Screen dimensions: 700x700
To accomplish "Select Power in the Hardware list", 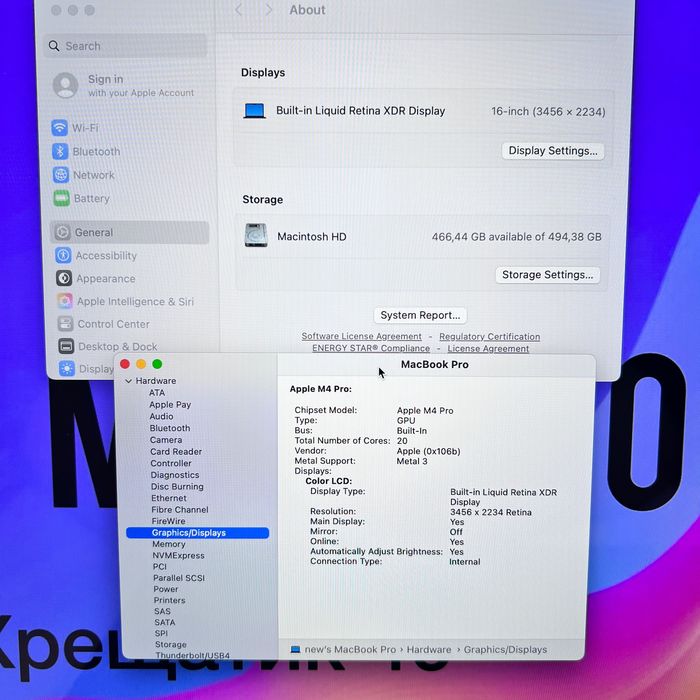I will click(x=166, y=589).
